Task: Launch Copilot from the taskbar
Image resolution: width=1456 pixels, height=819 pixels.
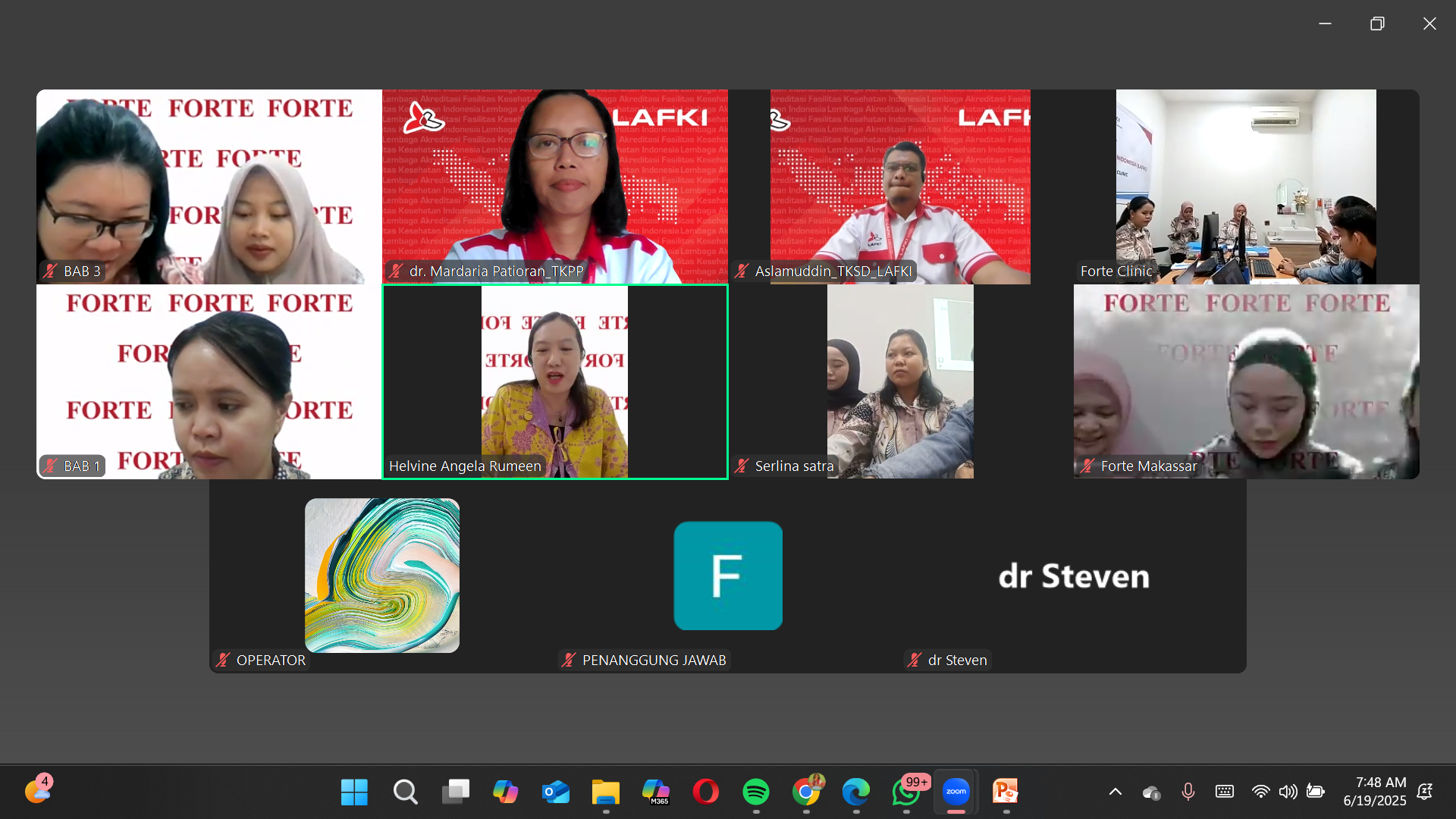Action: 505,792
